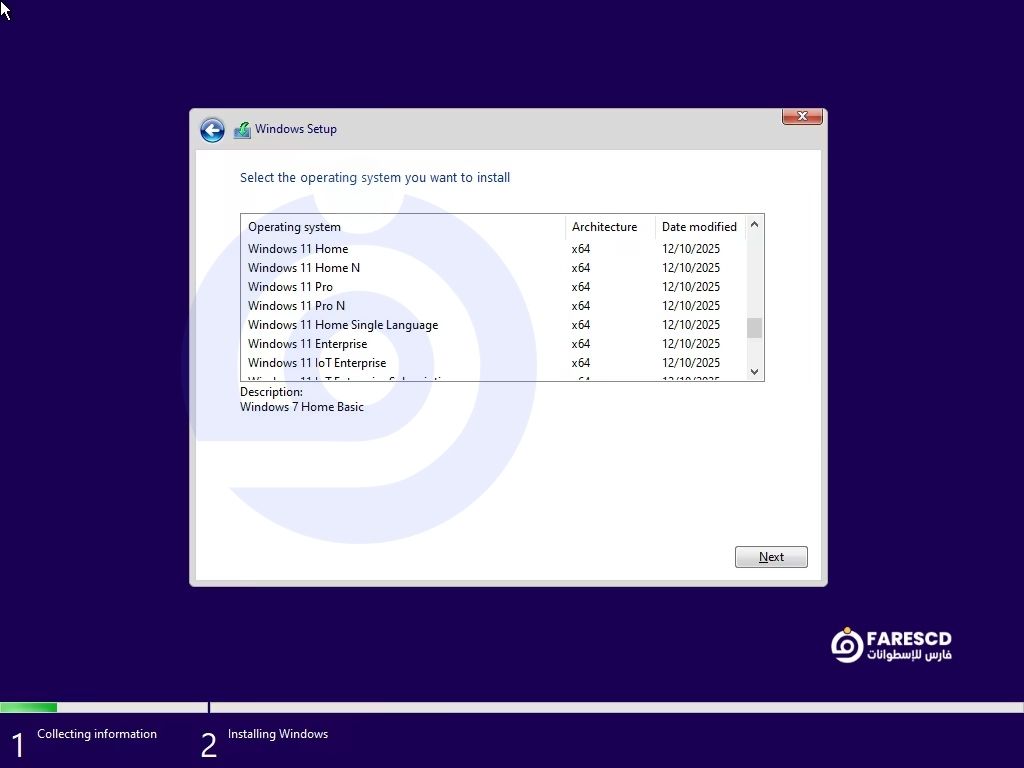Image resolution: width=1024 pixels, height=768 pixels.
Task: Click the Date modified column header
Action: [x=699, y=227]
